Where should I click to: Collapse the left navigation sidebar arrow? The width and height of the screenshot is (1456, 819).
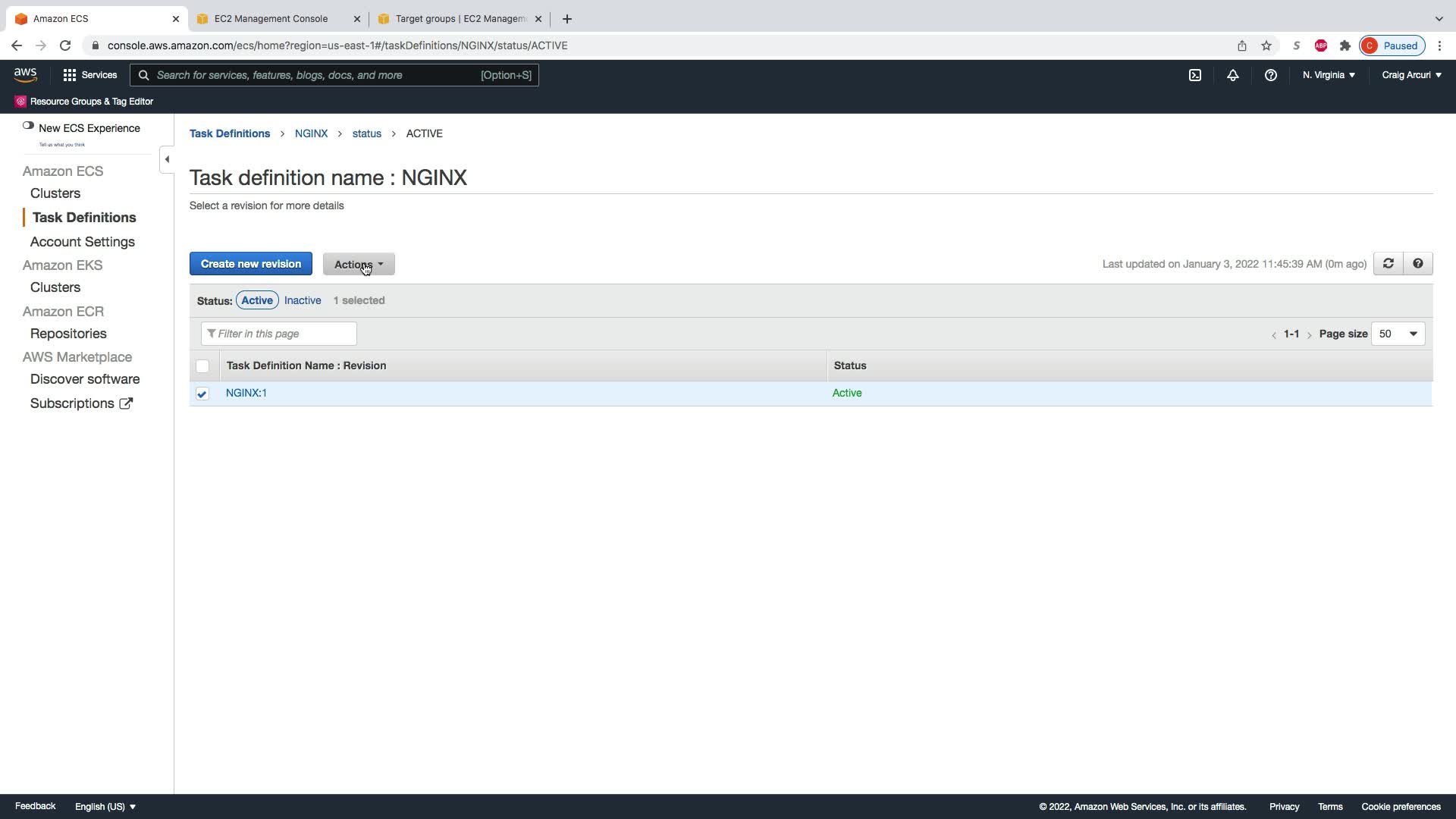click(x=167, y=159)
